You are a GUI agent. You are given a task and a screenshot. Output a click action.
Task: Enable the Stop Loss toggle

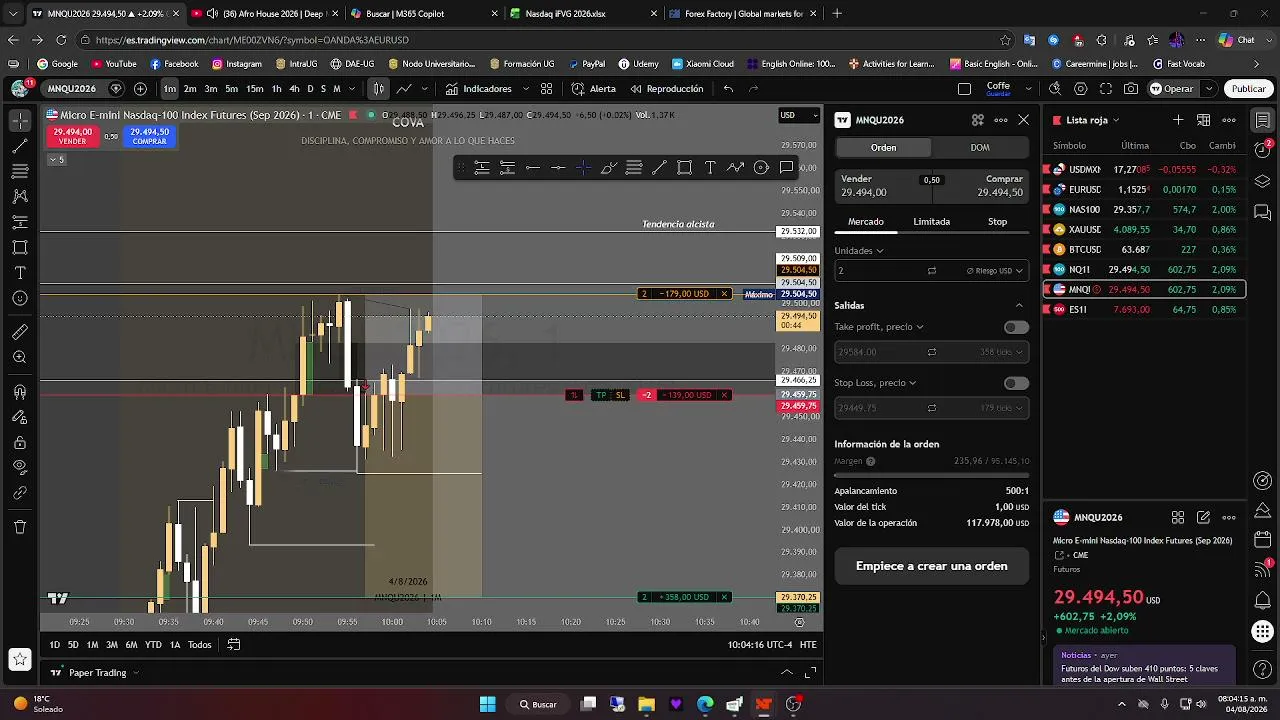click(x=1016, y=383)
